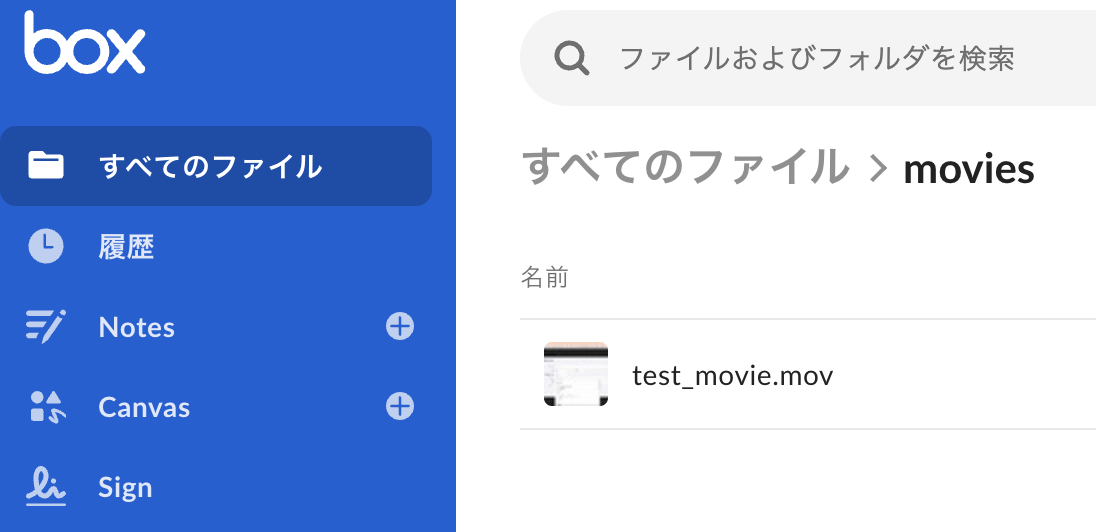
Task: Sort by the 名前 column header
Action: pos(545,278)
